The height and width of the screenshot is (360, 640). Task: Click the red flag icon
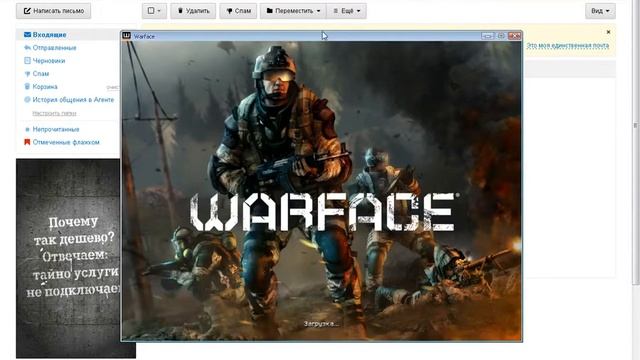click(x=27, y=142)
